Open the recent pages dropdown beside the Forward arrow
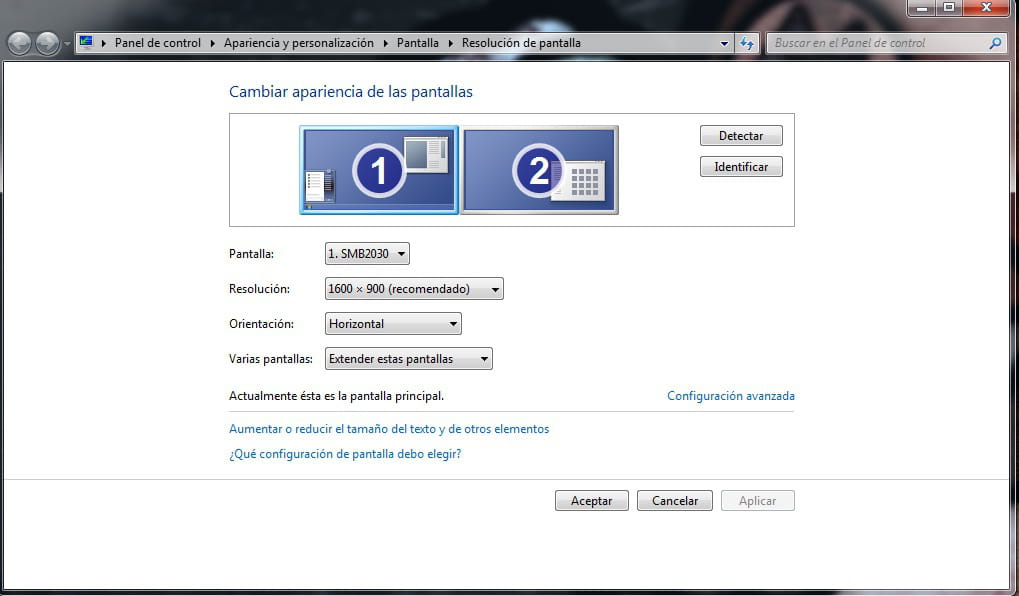The height and width of the screenshot is (596, 1019). point(66,44)
